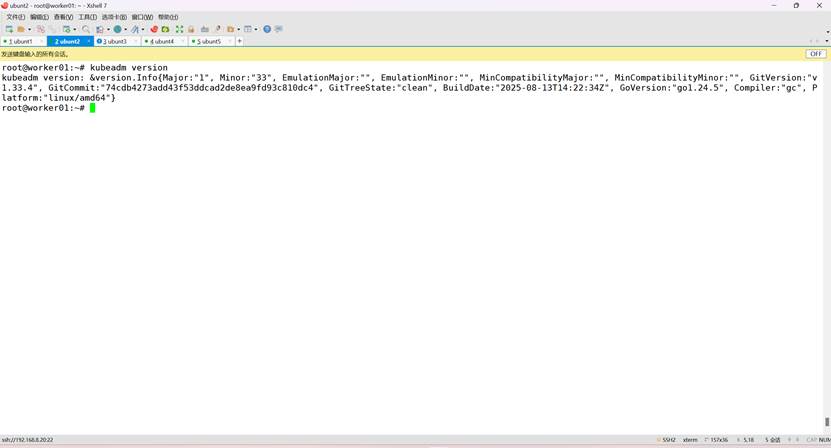This screenshot has width=831, height=448.
Task: Click the ssh://192.168.8.20:22 status text
Action: click(28, 440)
